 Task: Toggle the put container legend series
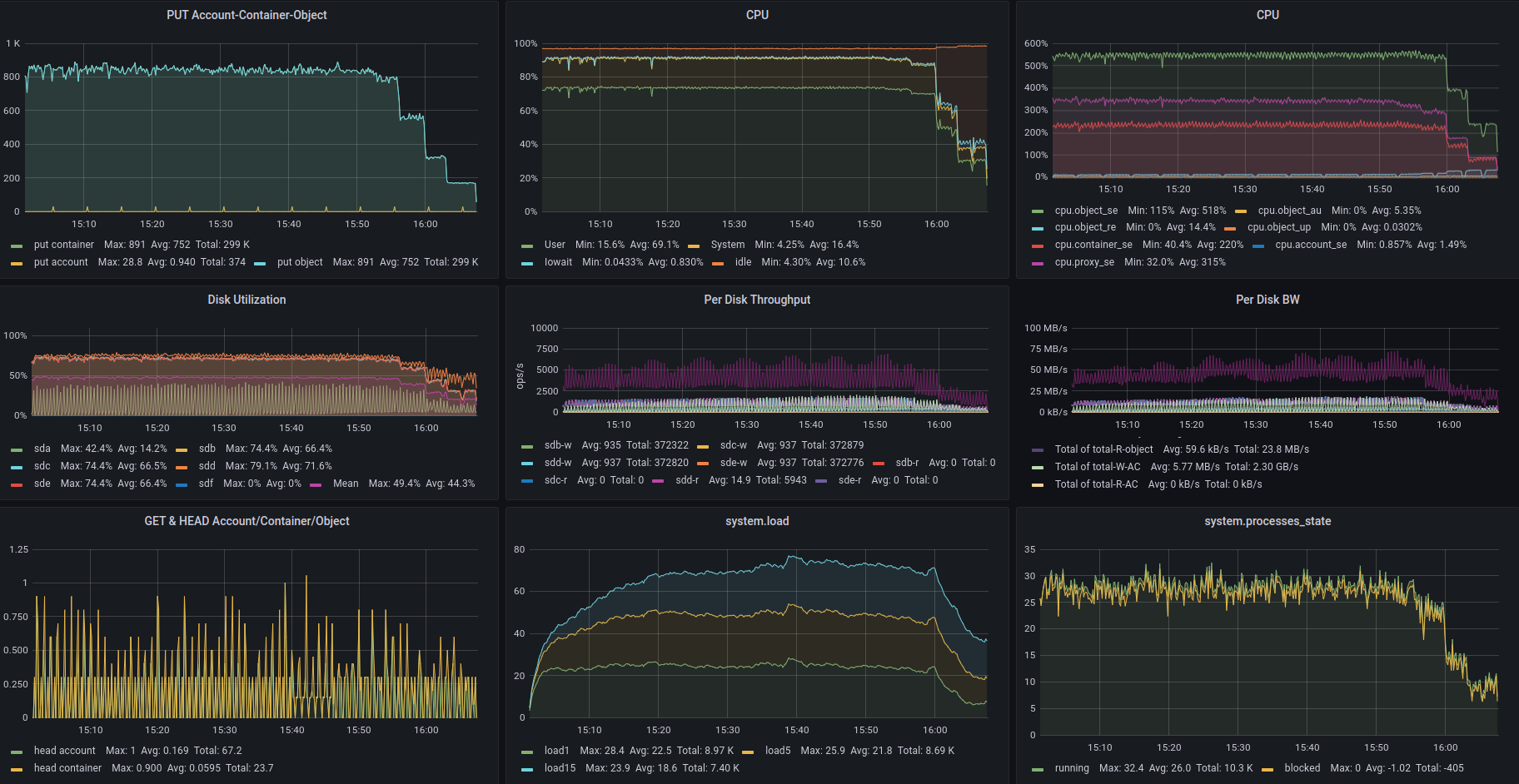63,245
